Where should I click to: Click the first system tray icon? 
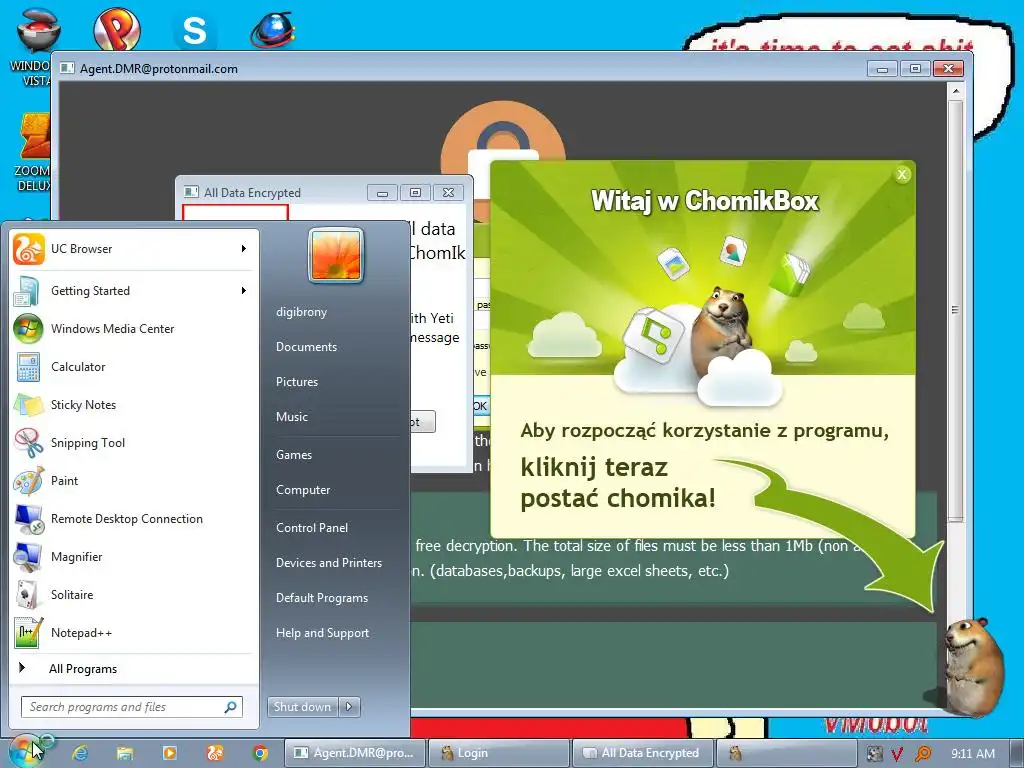pos(874,754)
